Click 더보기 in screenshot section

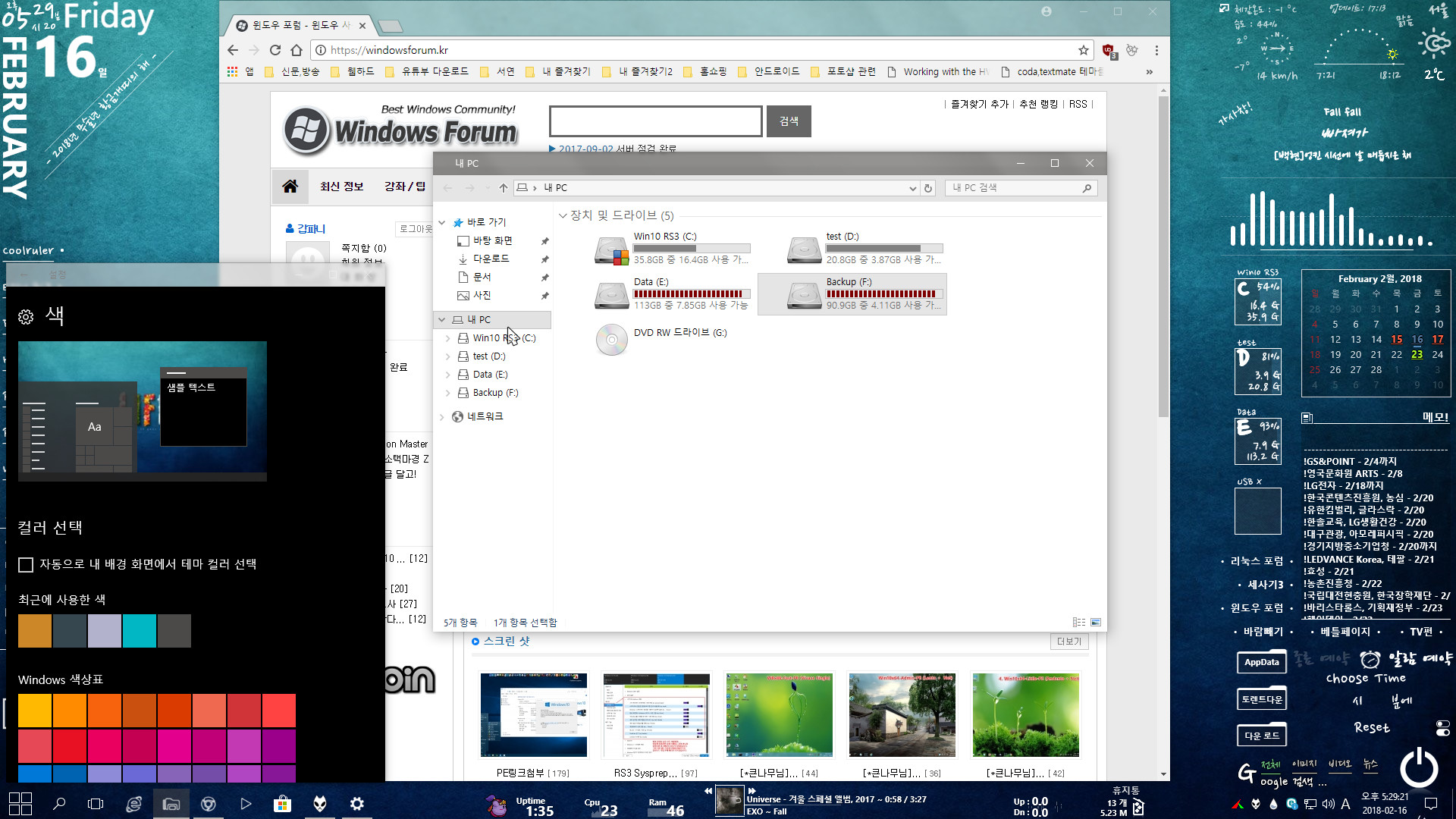pyautogui.click(x=1069, y=642)
